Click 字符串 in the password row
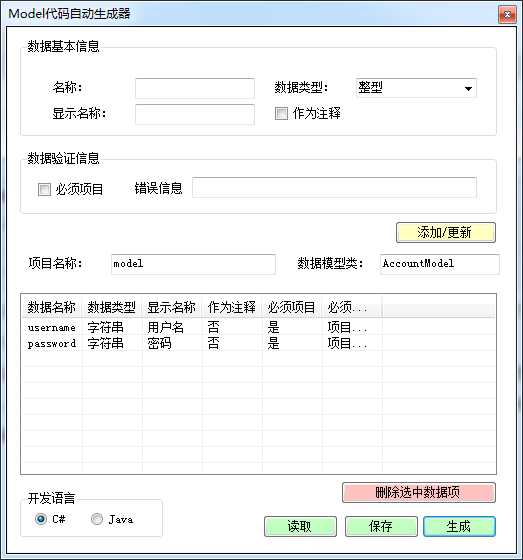 click(106, 344)
